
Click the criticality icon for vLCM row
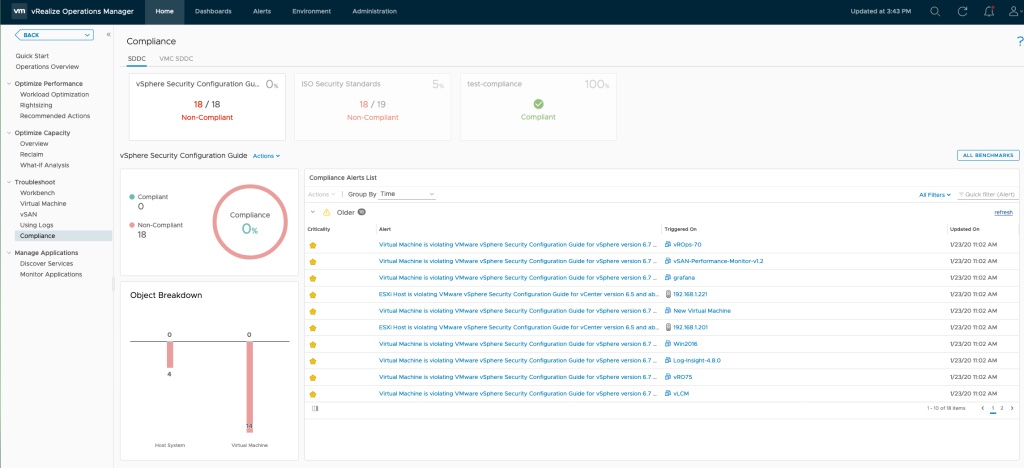(313, 394)
